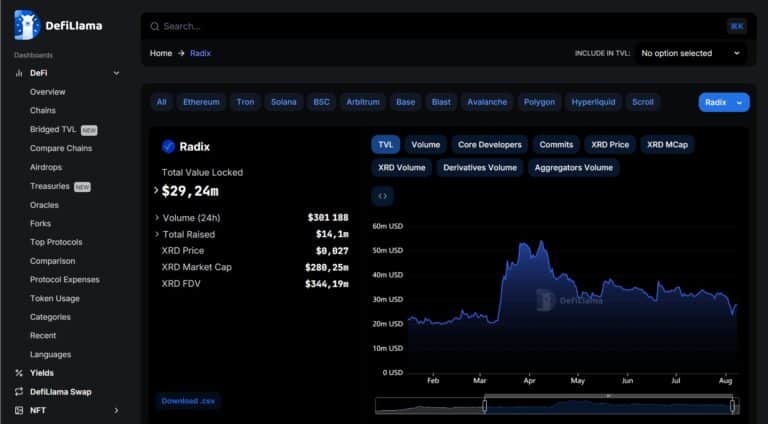Click the NFT sidebar icon
Image resolution: width=768 pixels, height=424 pixels.
click(x=19, y=410)
